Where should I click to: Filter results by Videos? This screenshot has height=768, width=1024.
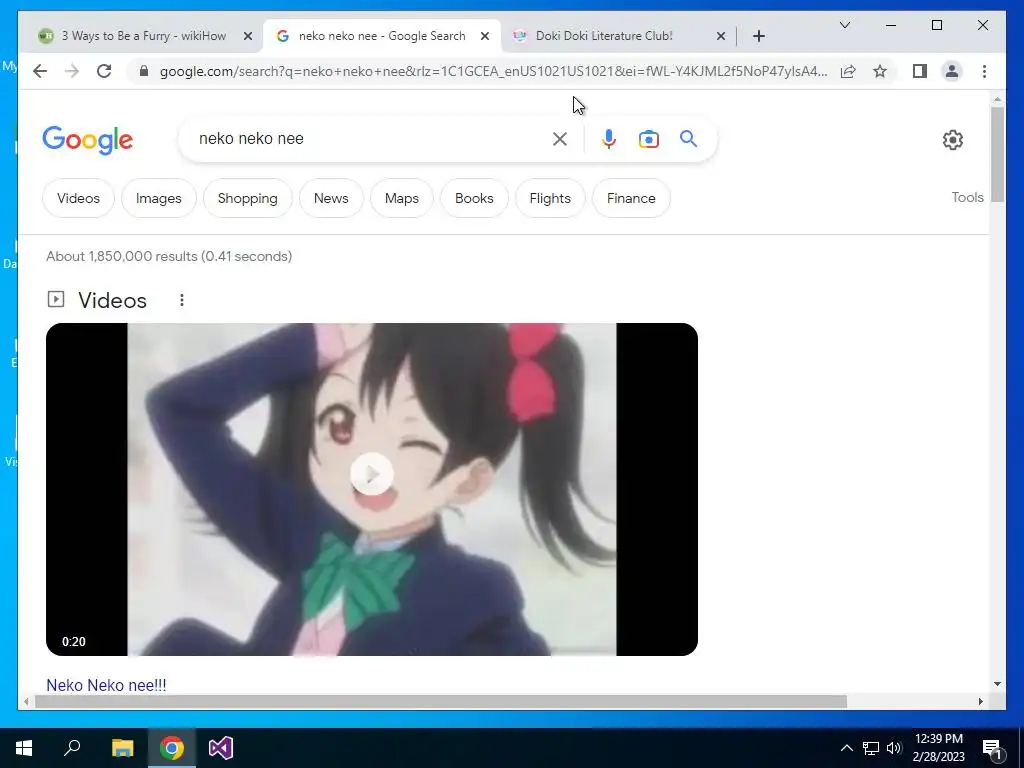[x=78, y=198]
